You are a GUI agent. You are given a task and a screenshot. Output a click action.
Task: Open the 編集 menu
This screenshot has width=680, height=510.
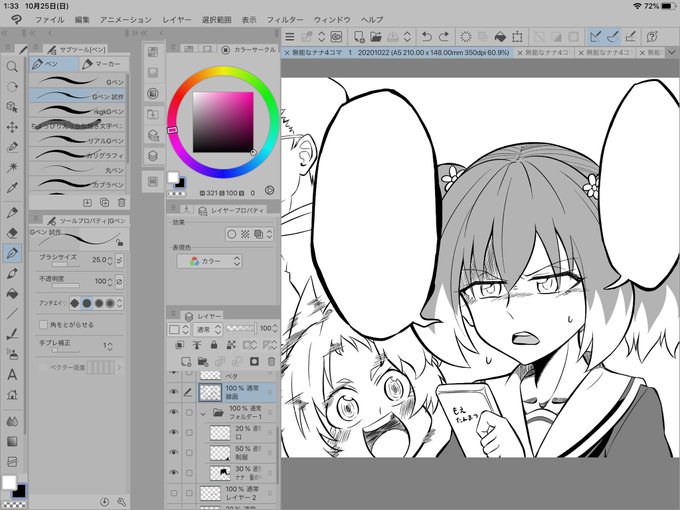(82, 20)
